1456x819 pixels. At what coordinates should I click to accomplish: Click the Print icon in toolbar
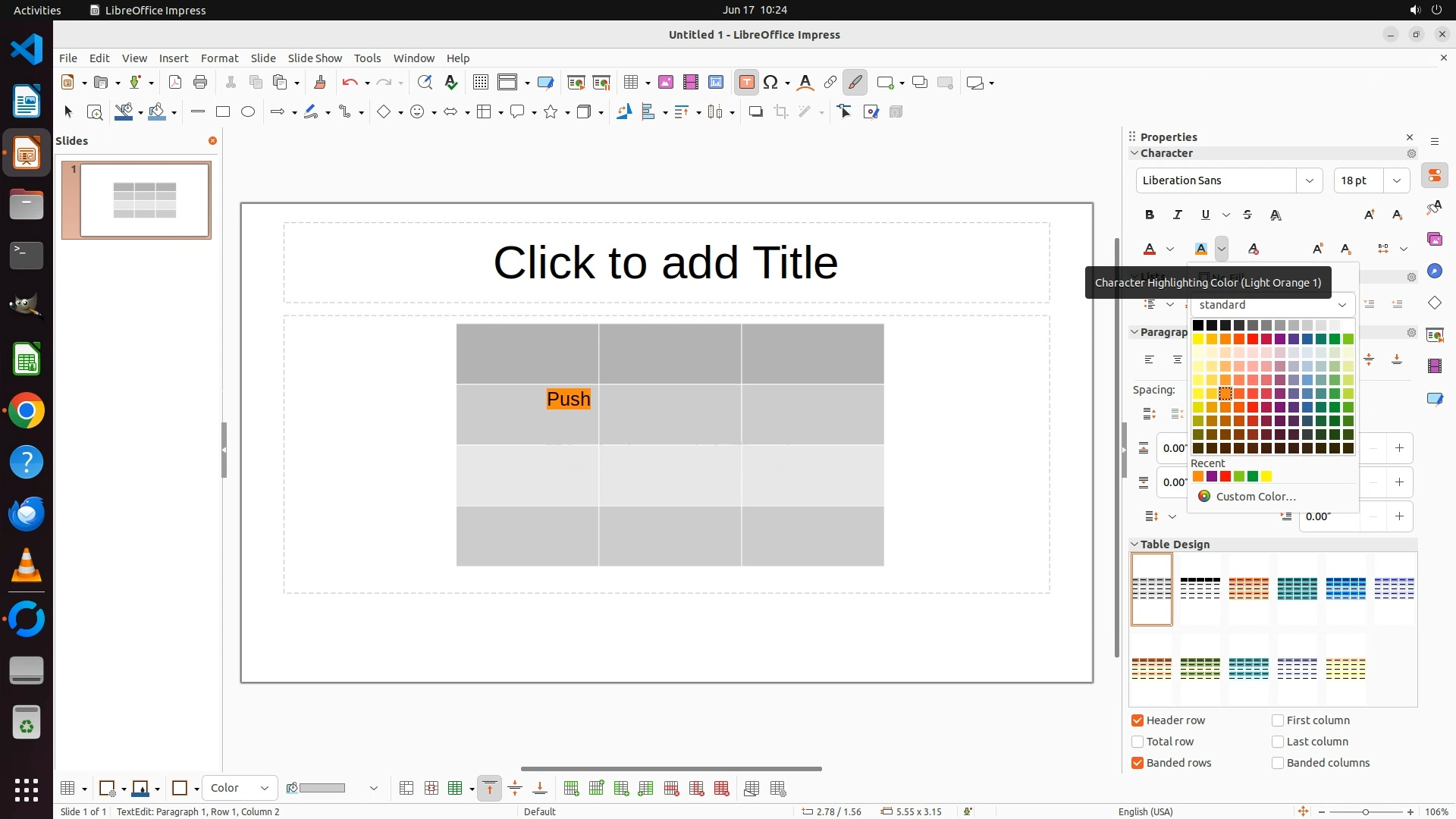point(200,83)
